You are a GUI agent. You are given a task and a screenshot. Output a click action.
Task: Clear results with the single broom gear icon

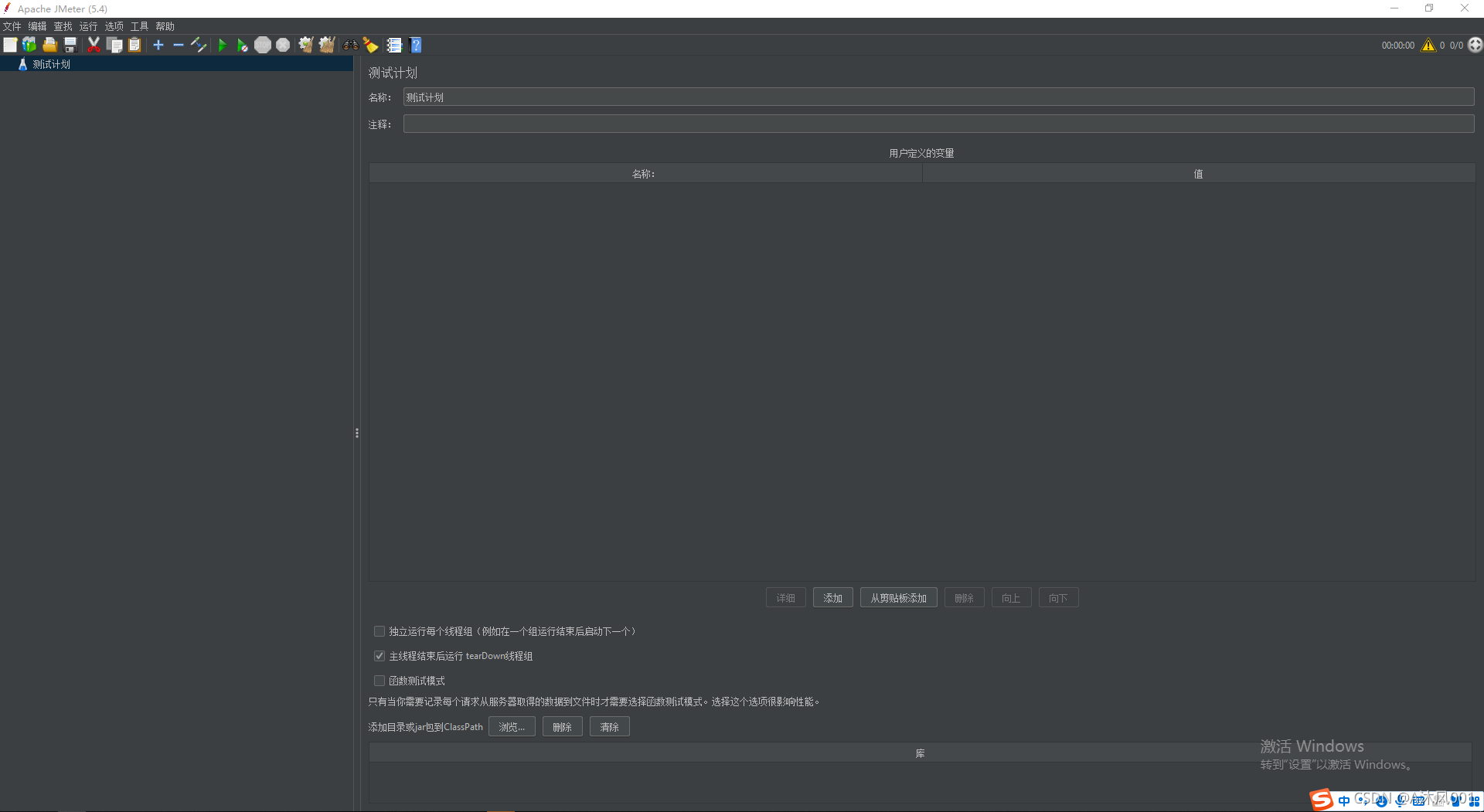click(306, 45)
